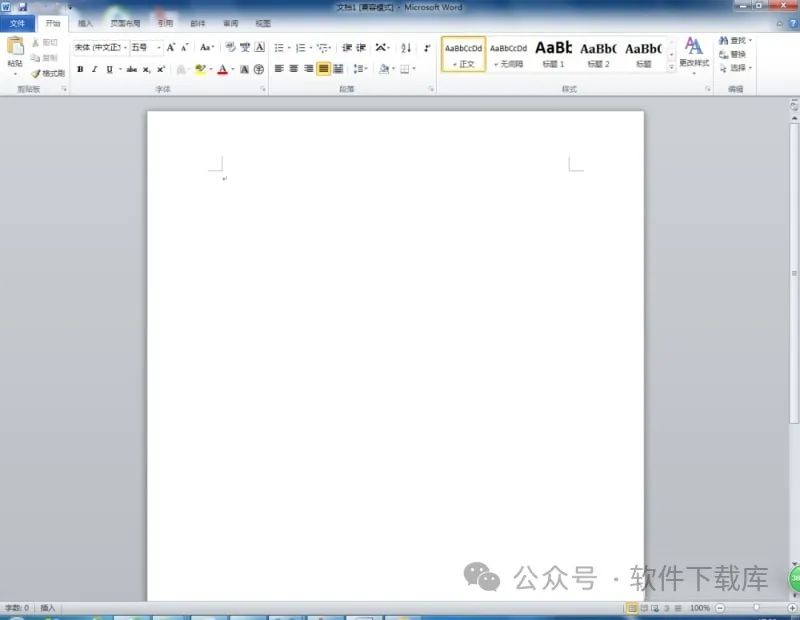The height and width of the screenshot is (620, 800).
Task: Toggle Bold formatting
Action: 80,69
